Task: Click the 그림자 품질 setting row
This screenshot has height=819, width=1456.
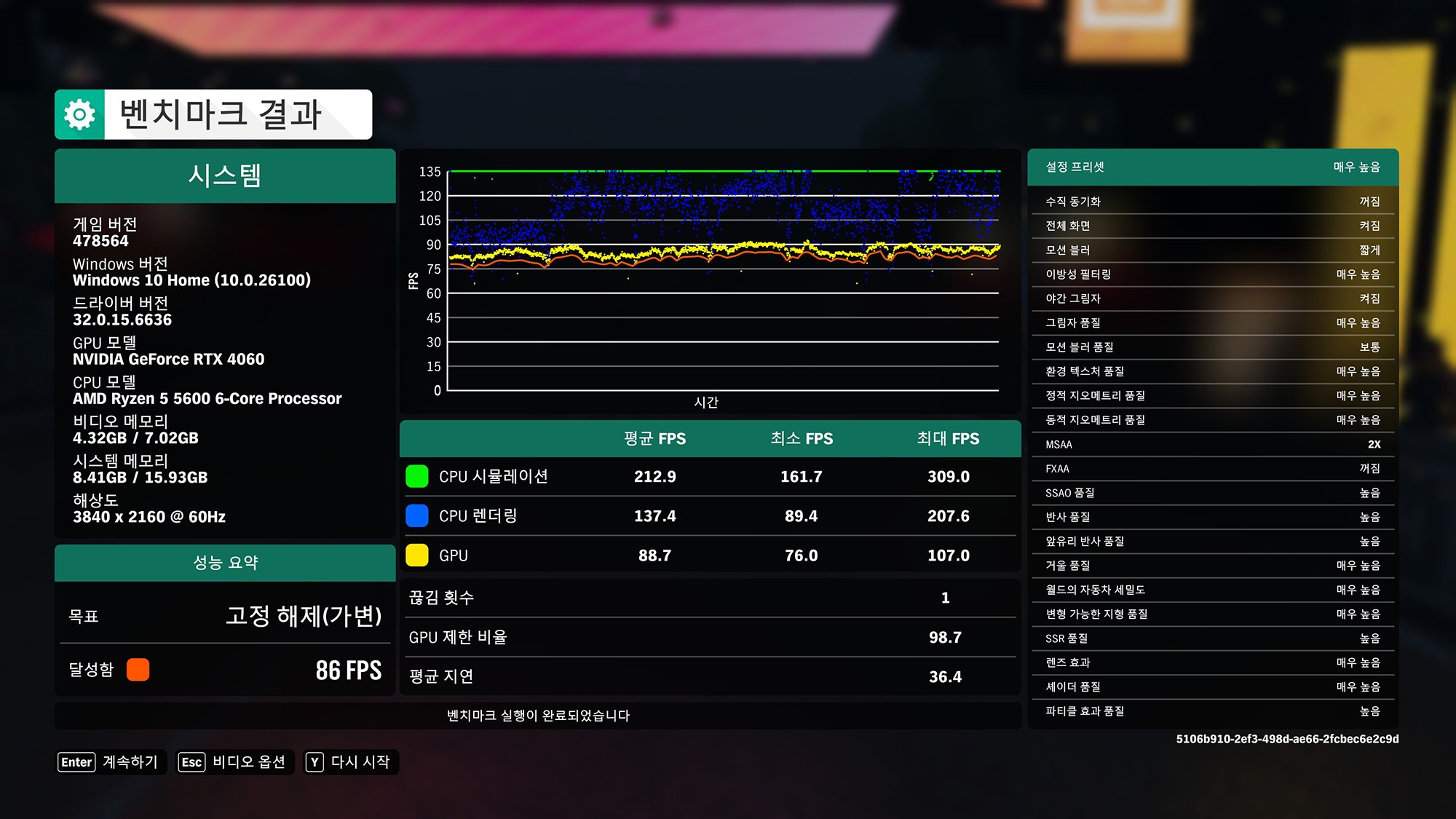Action: 1212,323
